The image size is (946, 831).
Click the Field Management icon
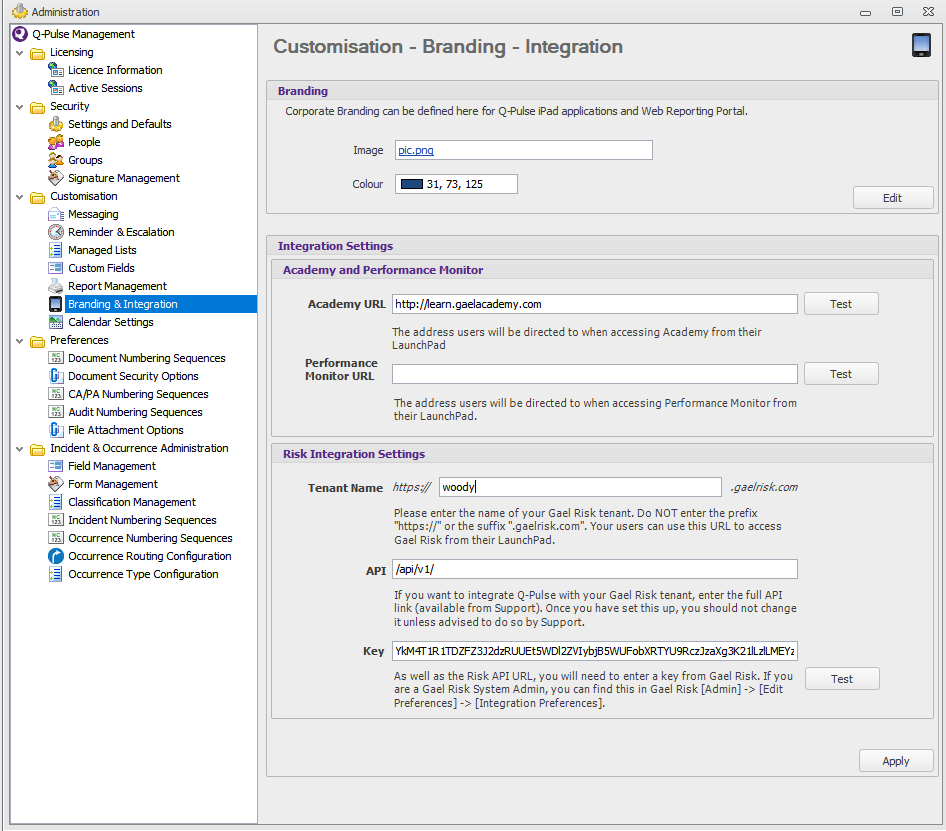(56, 466)
